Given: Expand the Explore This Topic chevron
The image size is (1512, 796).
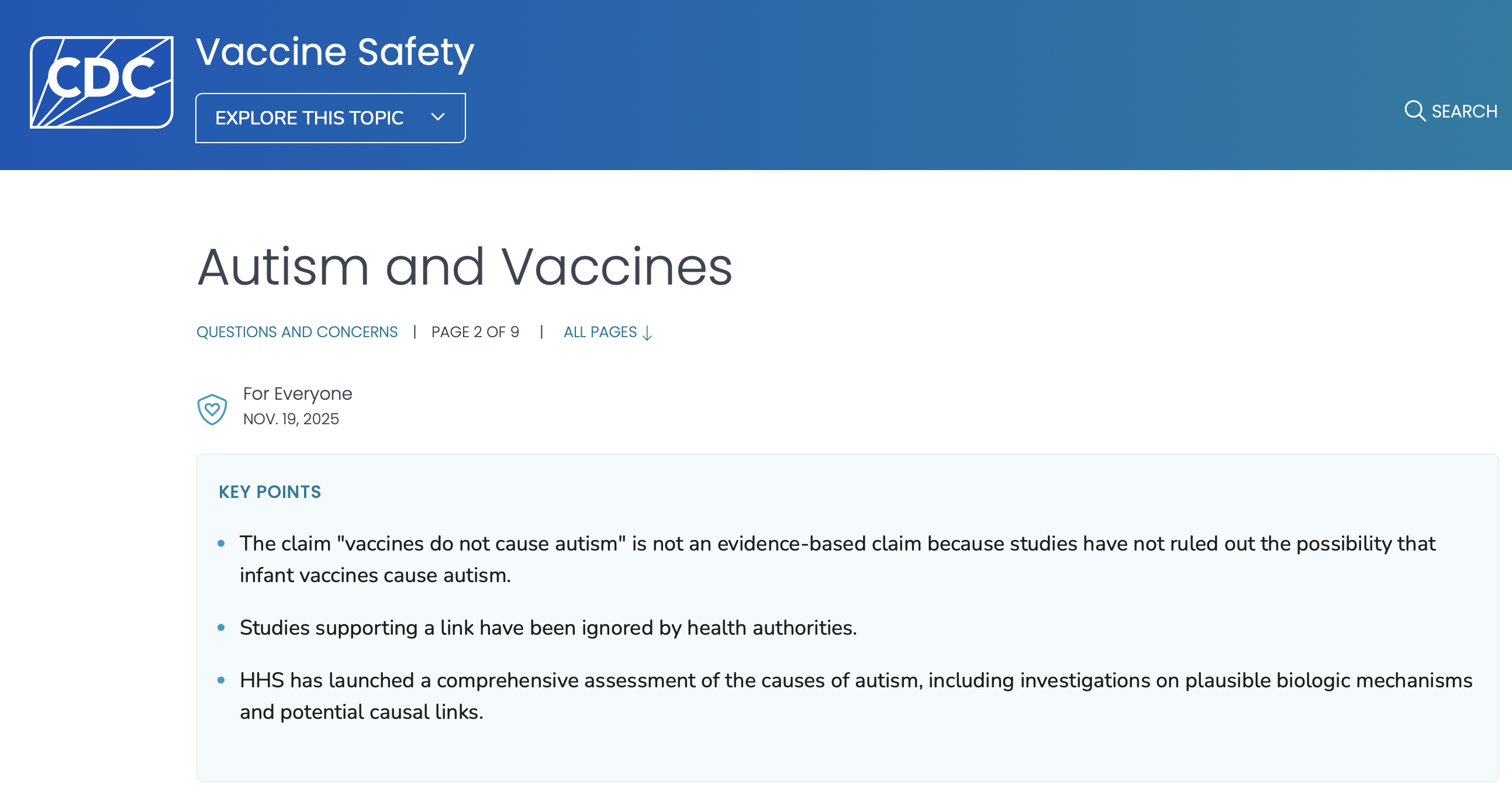Looking at the screenshot, I should (x=438, y=117).
